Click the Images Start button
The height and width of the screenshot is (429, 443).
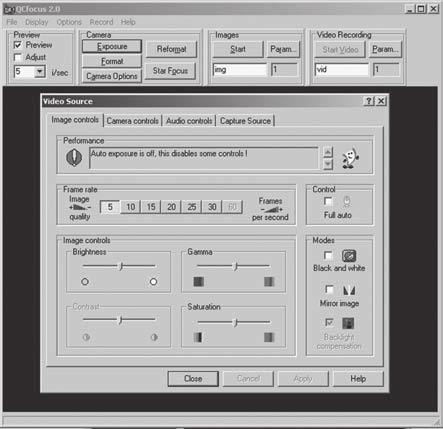[x=238, y=49]
